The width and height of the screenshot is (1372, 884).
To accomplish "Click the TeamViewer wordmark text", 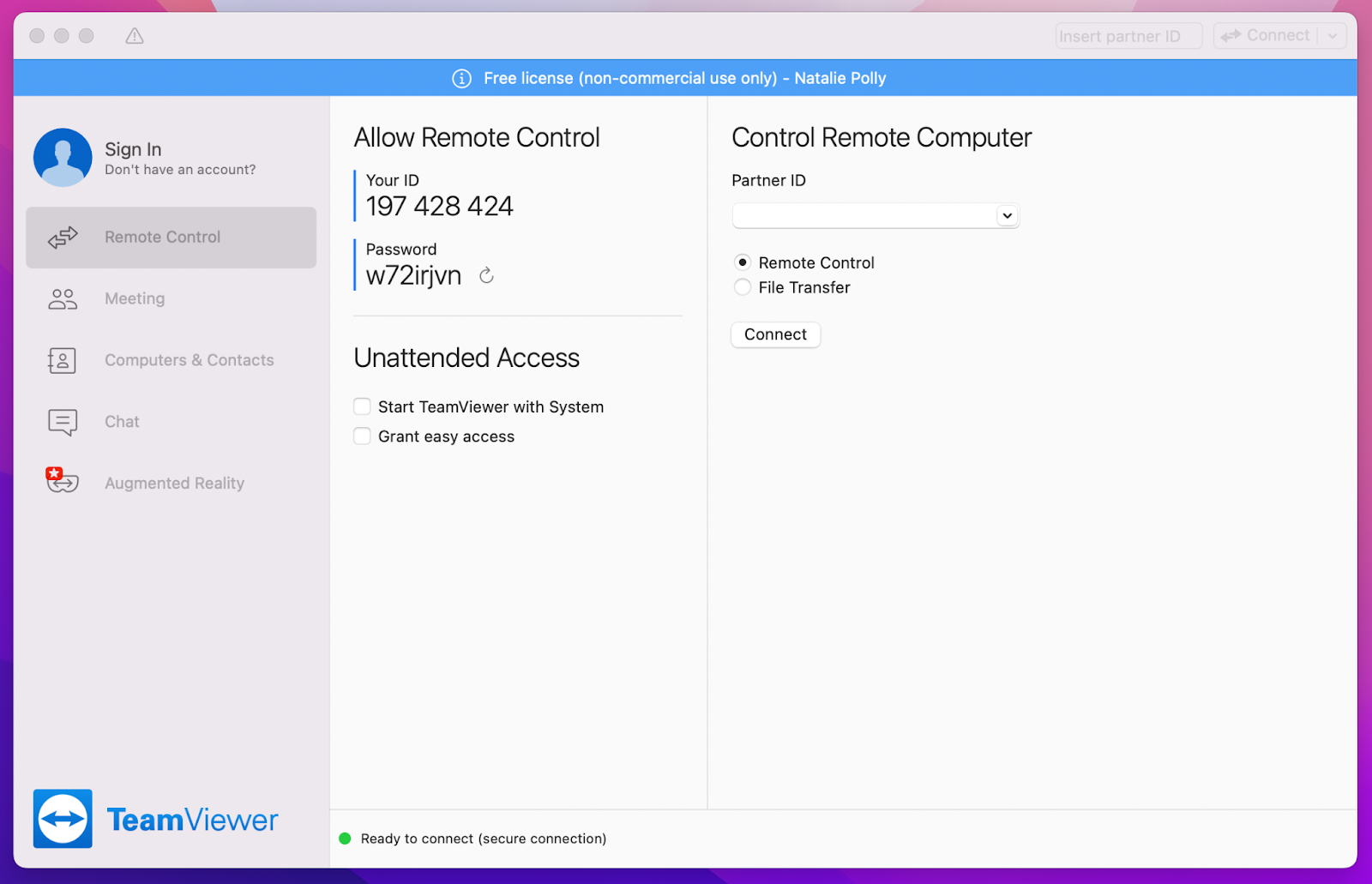I will pyautogui.click(x=193, y=821).
